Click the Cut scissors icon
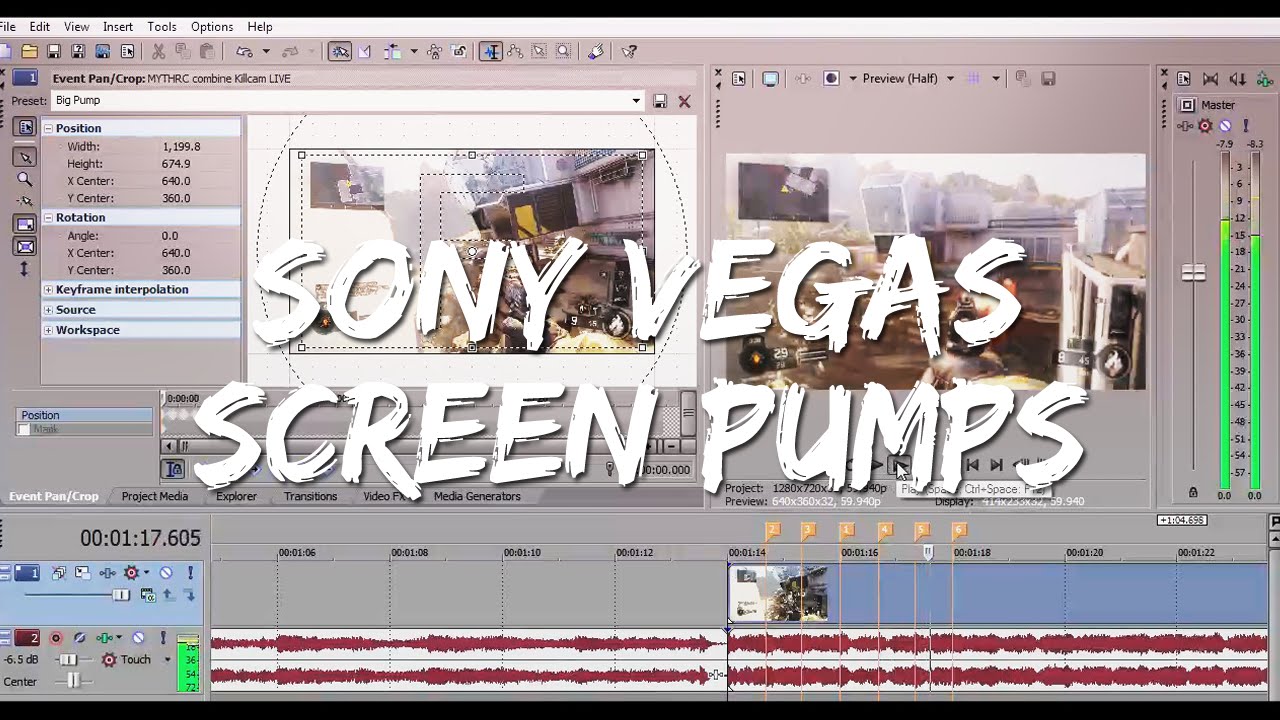Viewport: 1280px width, 720px height. point(158,51)
